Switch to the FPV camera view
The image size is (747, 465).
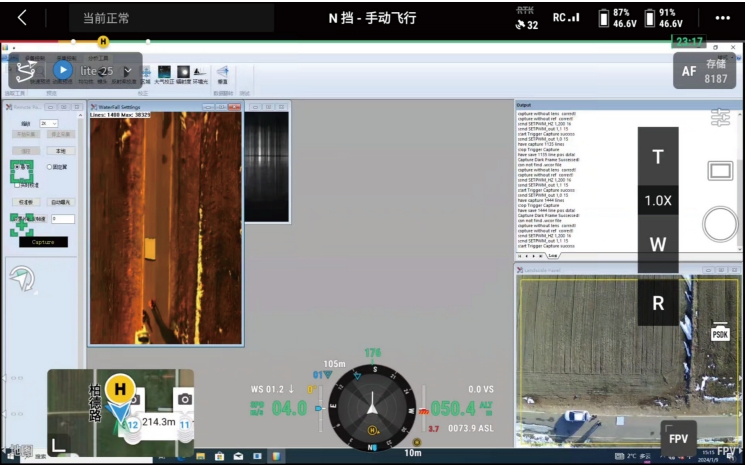click(677, 438)
